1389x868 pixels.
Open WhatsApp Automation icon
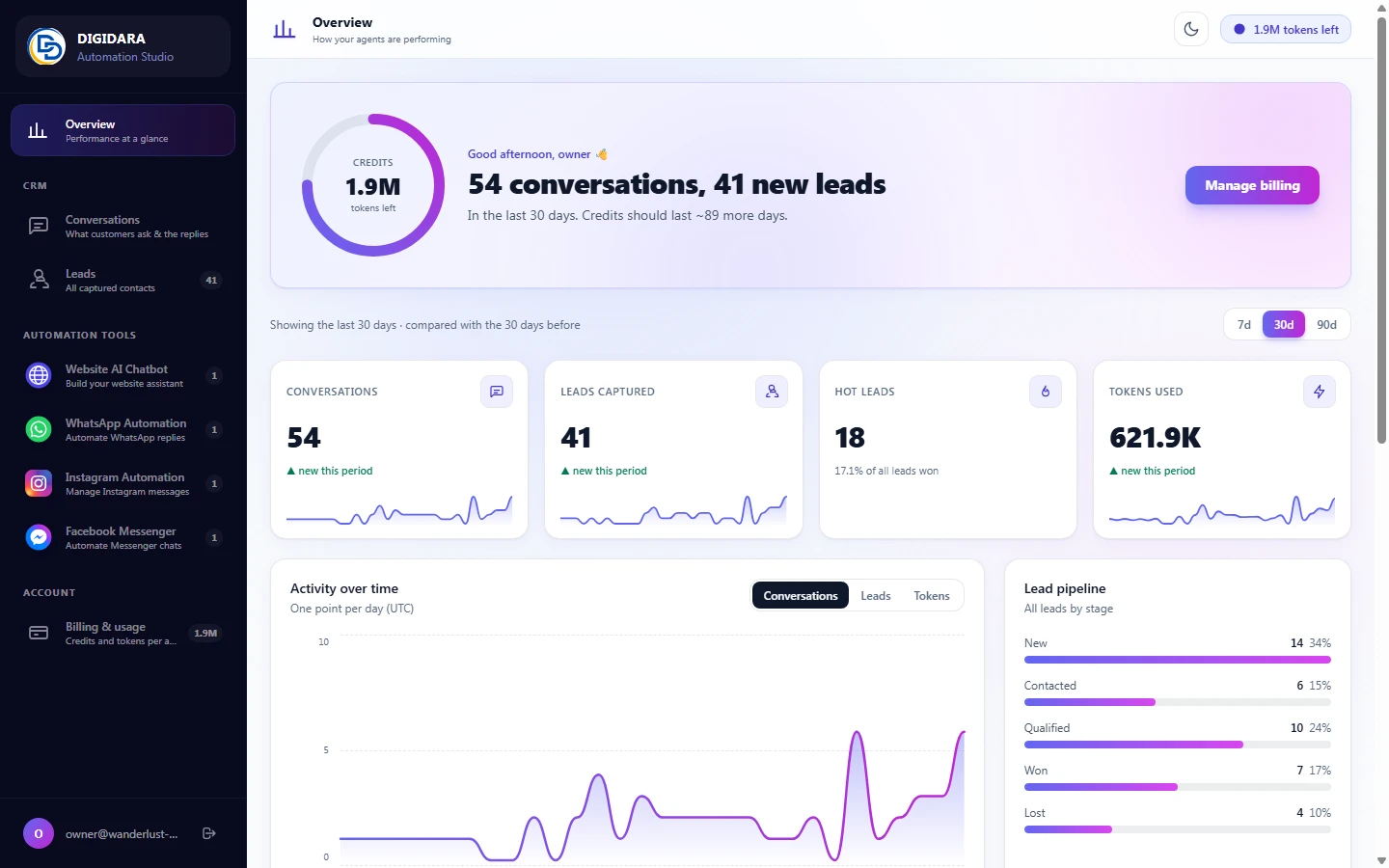[39, 429]
